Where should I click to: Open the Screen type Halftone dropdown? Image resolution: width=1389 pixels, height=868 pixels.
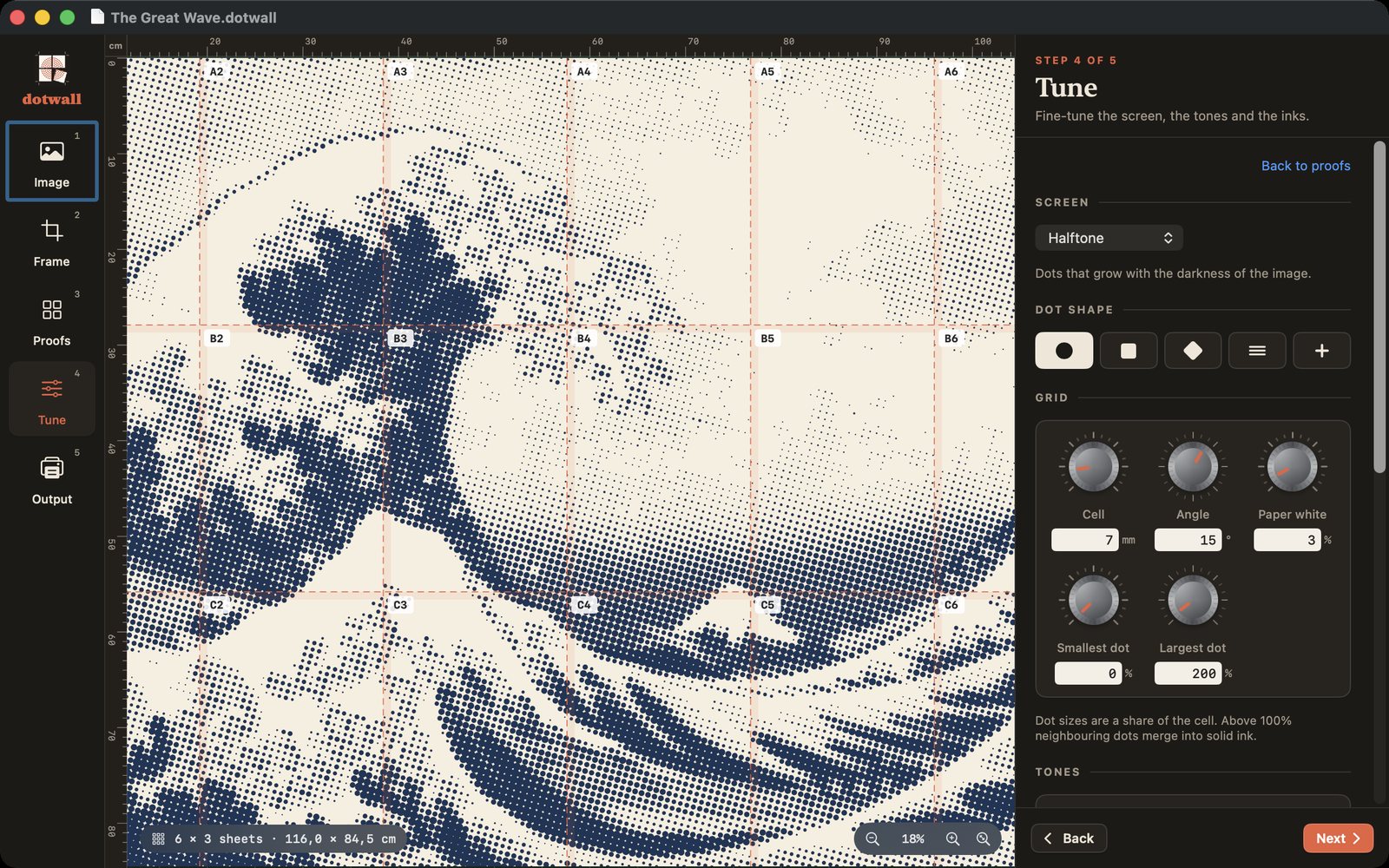1109,238
